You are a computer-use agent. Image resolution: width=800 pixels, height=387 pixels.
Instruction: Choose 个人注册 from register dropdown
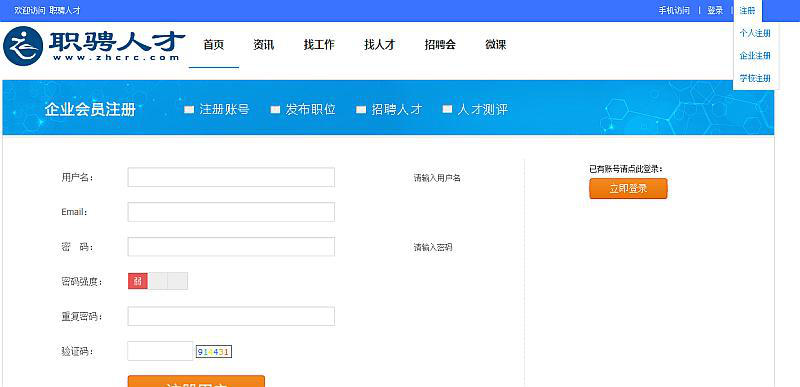(755, 34)
